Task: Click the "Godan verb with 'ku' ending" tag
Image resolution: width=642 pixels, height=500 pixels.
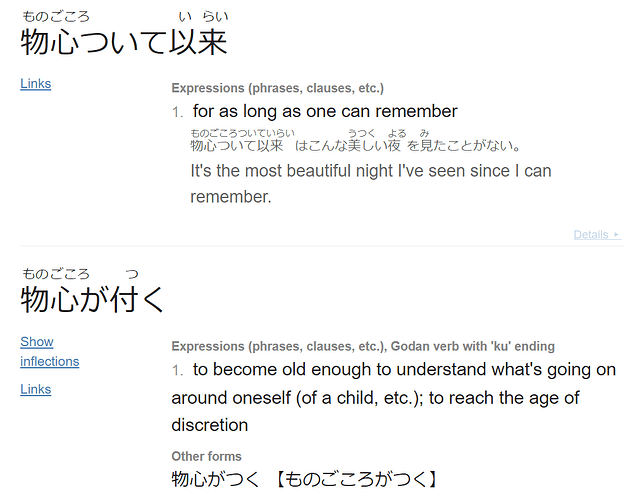Action: (x=473, y=346)
